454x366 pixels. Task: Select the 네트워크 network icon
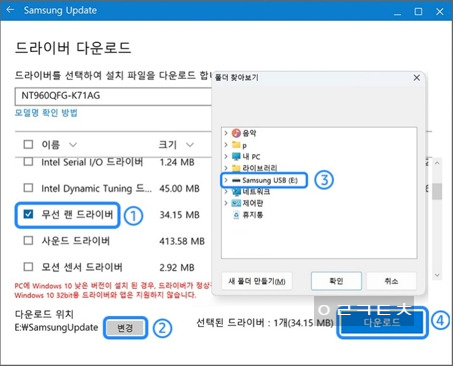[x=236, y=192]
